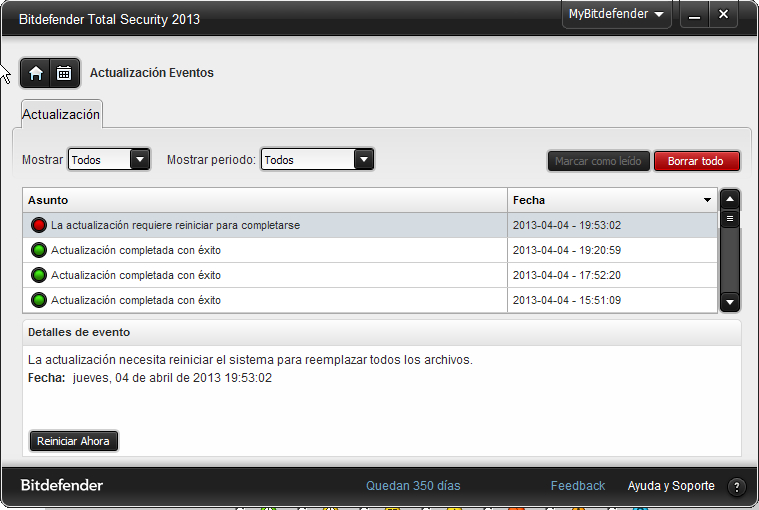Select the update event dated 19:20:59
Viewport: 759px width, 510px height.
[x=370, y=250]
